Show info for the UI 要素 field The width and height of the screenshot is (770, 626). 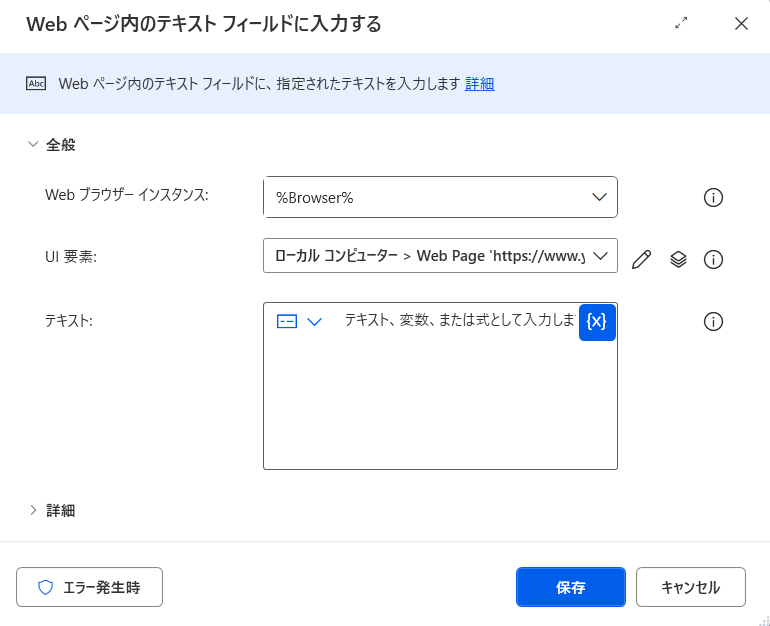pyautogui.click(x=713, y=260)
